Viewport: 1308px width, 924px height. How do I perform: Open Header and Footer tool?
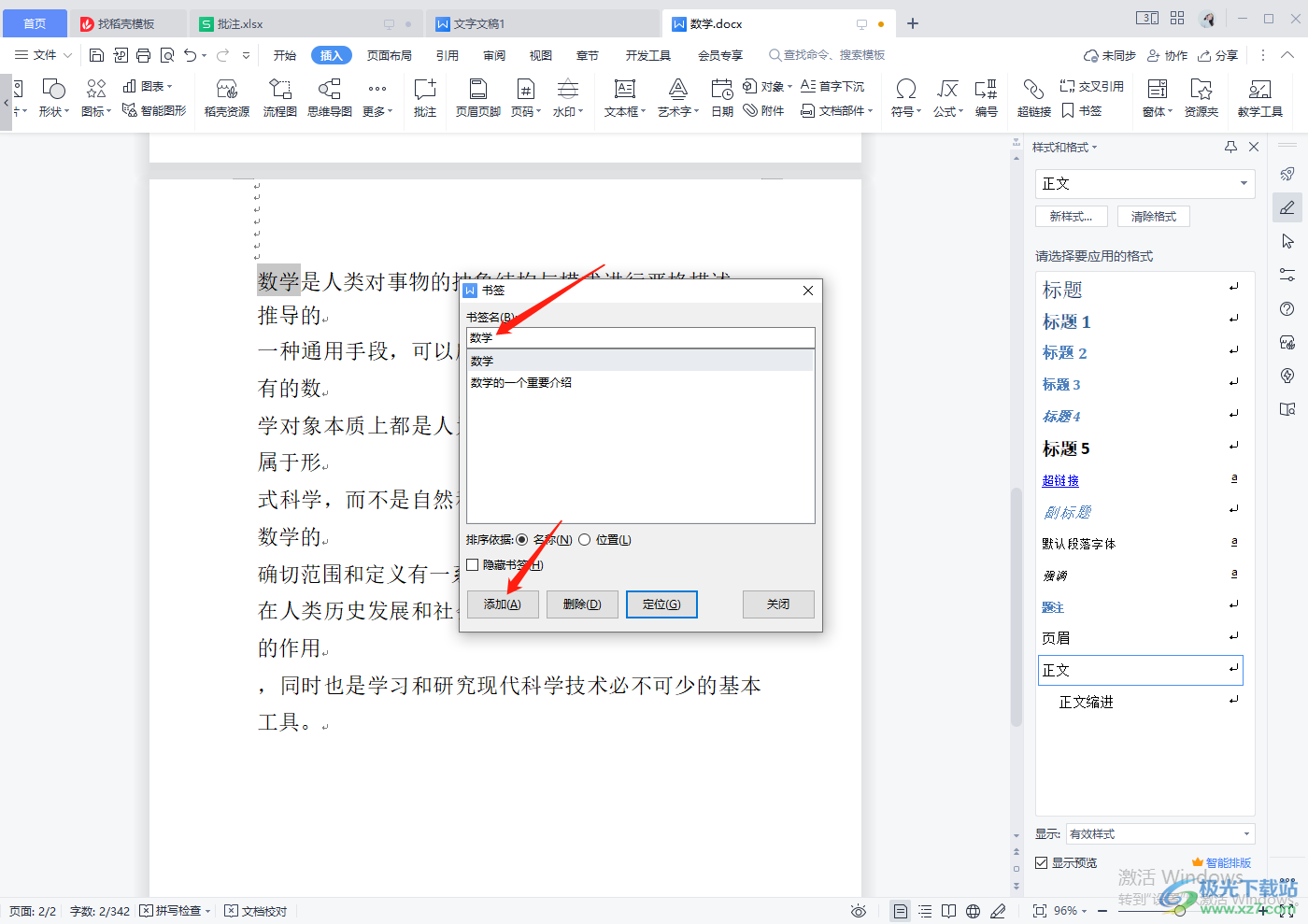pyautogui.click(x=477, y=97)
